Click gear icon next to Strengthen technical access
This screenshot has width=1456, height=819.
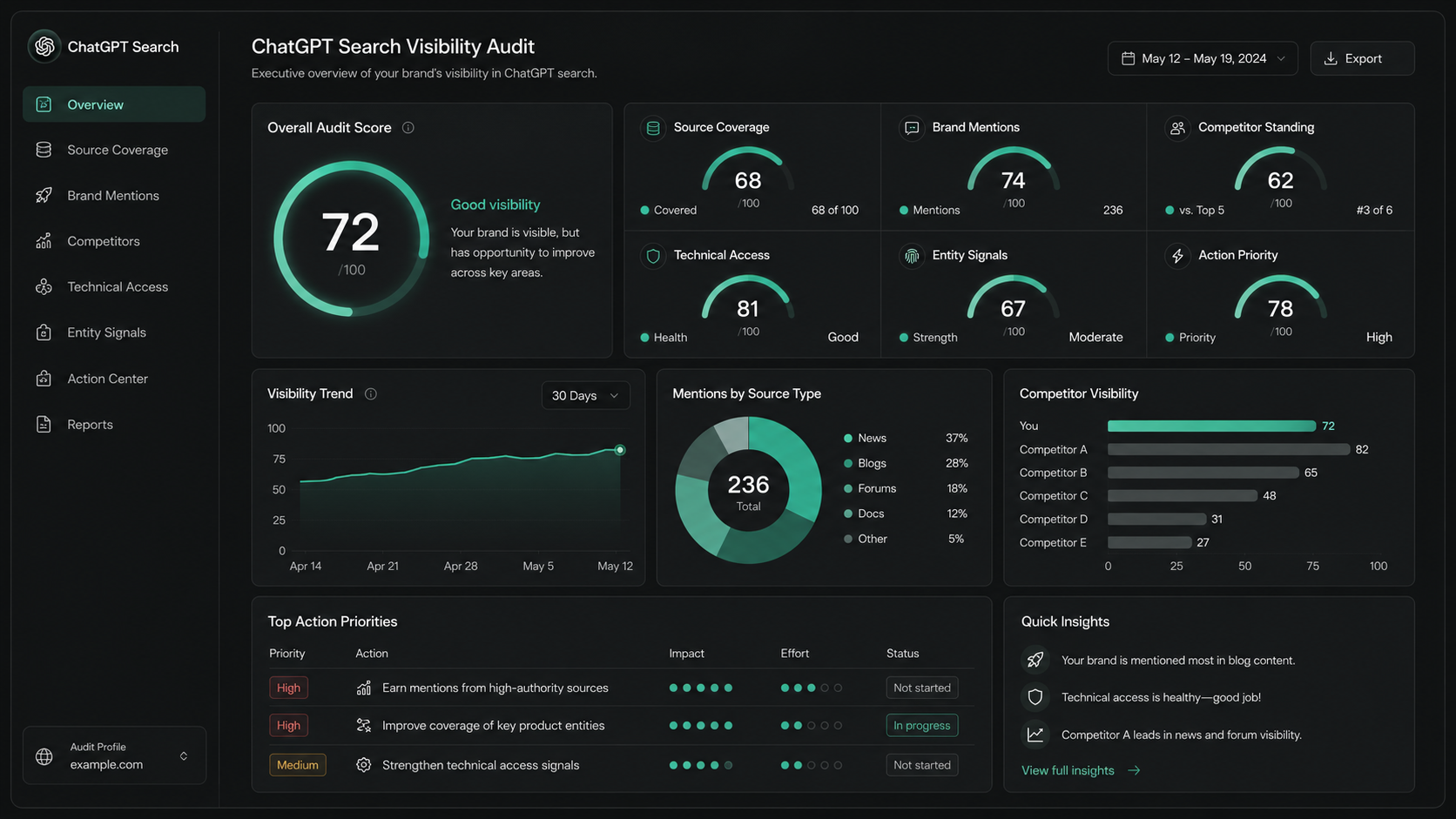pyautogui.click(x=364, y=765)
